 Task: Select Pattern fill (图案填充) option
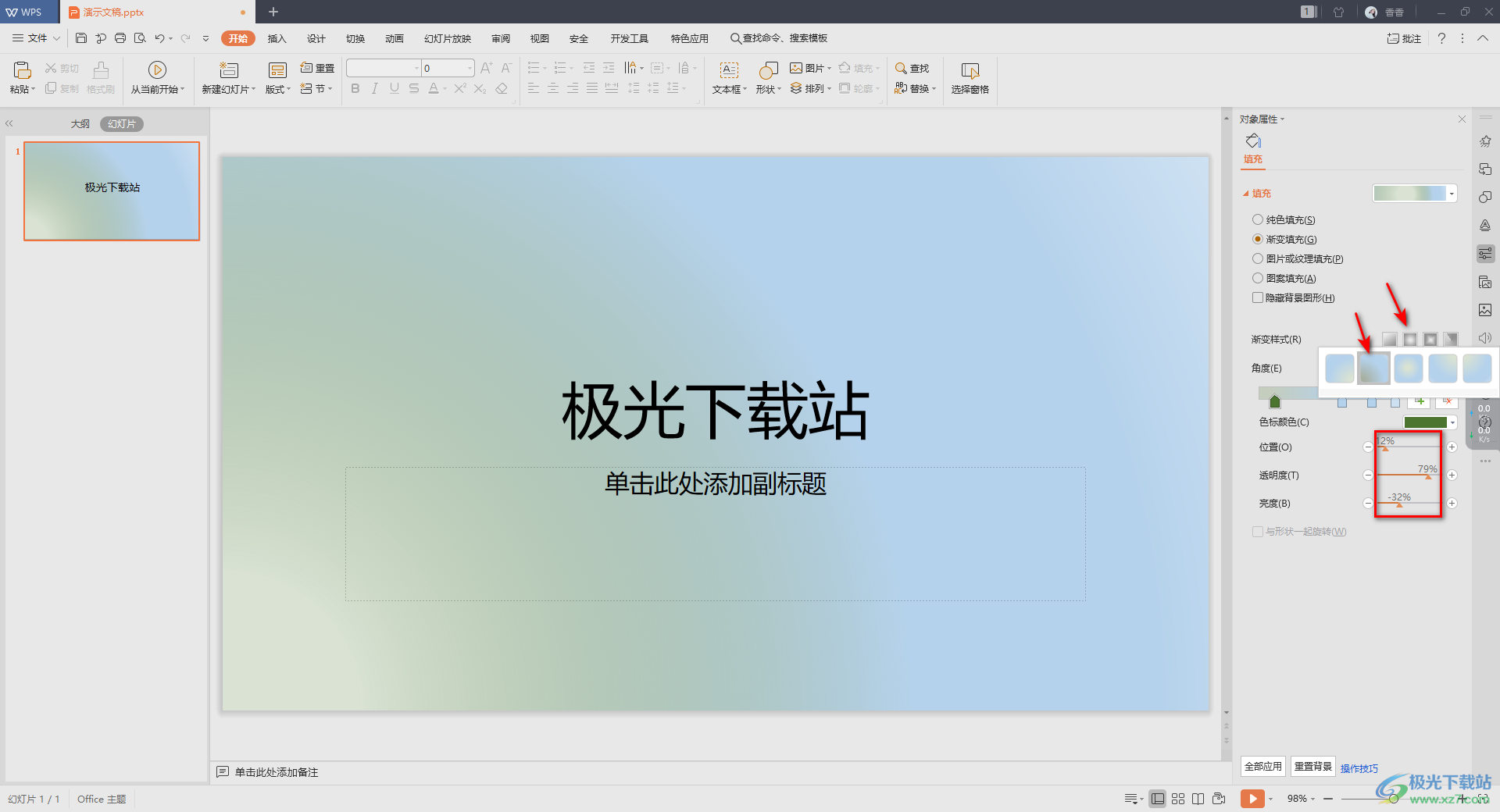coord(1284,279)
